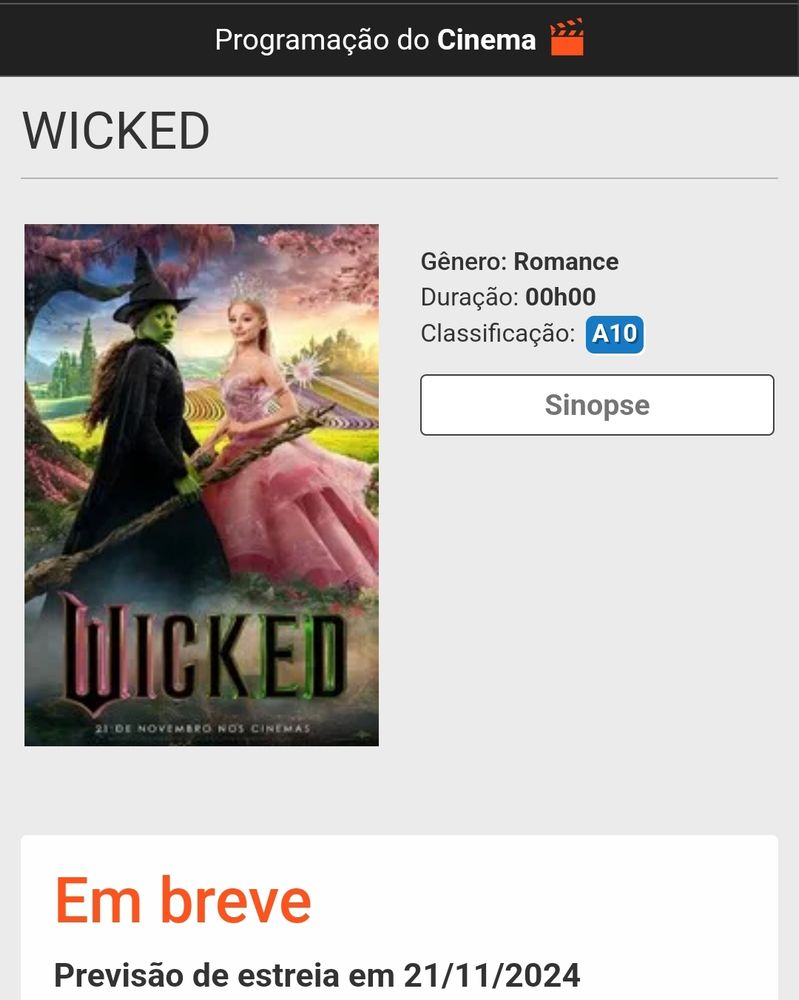Click the word Cinema in the header
Screen dimensions: 799x1000
(486, 40)
